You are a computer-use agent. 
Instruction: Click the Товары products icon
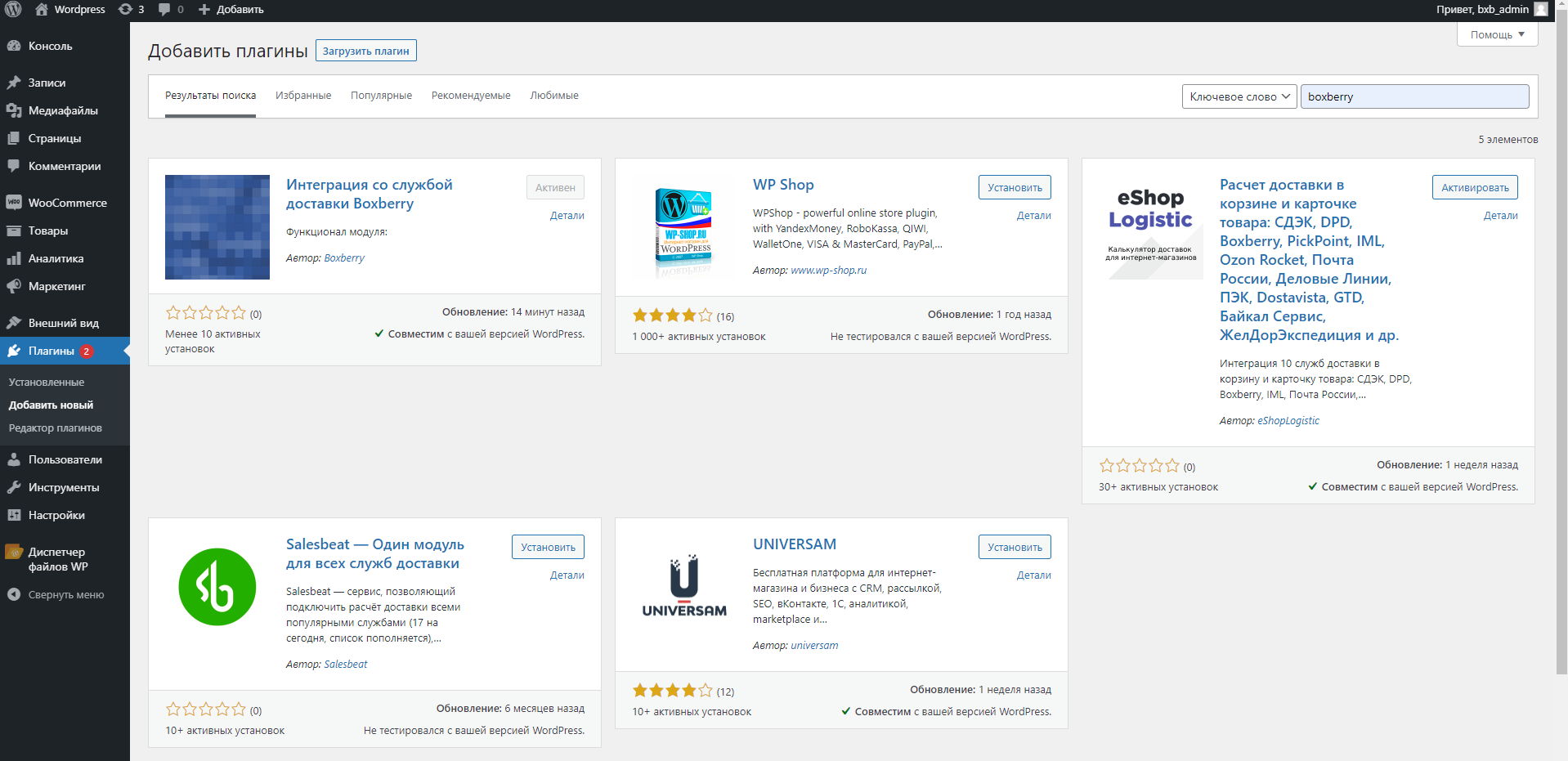click(14, 231)
